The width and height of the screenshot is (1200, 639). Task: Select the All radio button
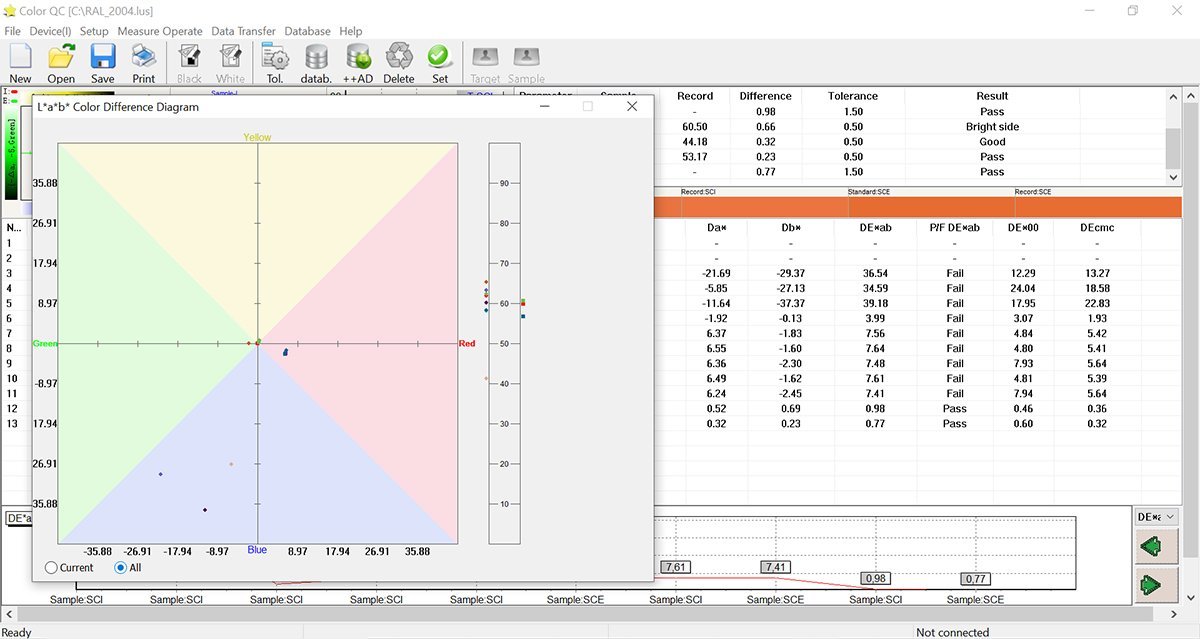coord(122,568)
